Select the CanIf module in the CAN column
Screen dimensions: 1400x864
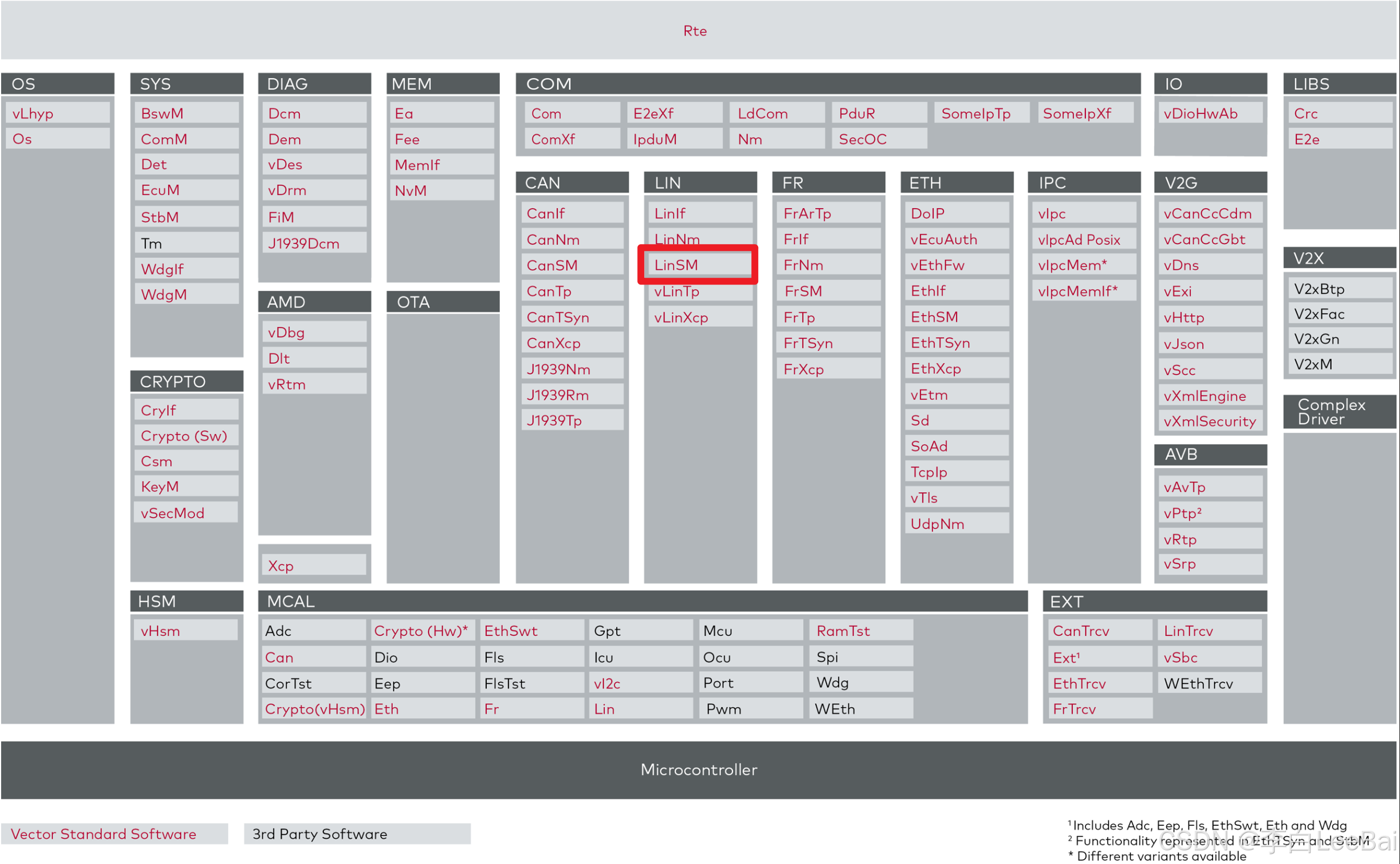pyautogui.click(x=572, y=213)
